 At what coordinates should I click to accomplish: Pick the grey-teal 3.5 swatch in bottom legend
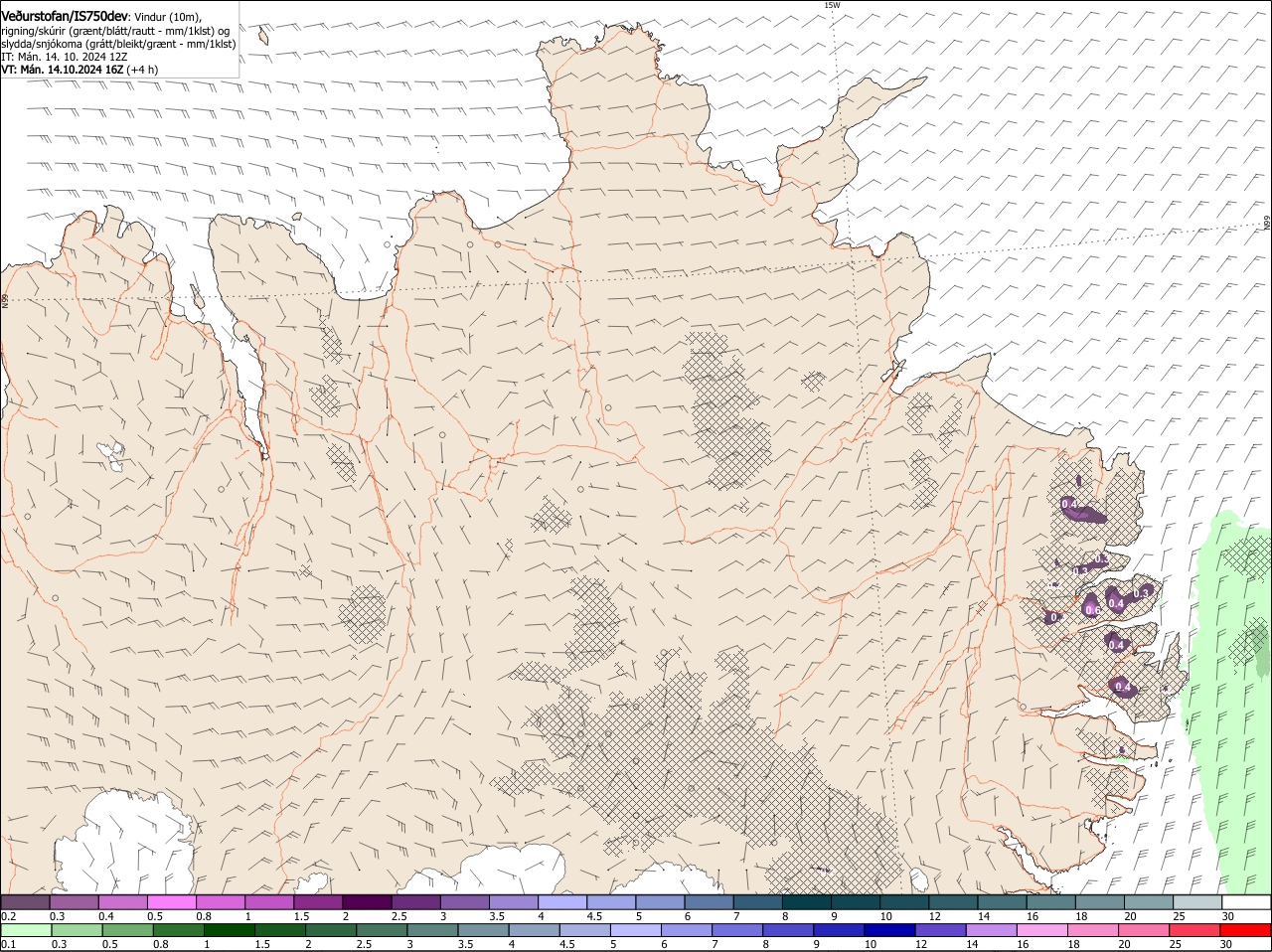point(484,931)
